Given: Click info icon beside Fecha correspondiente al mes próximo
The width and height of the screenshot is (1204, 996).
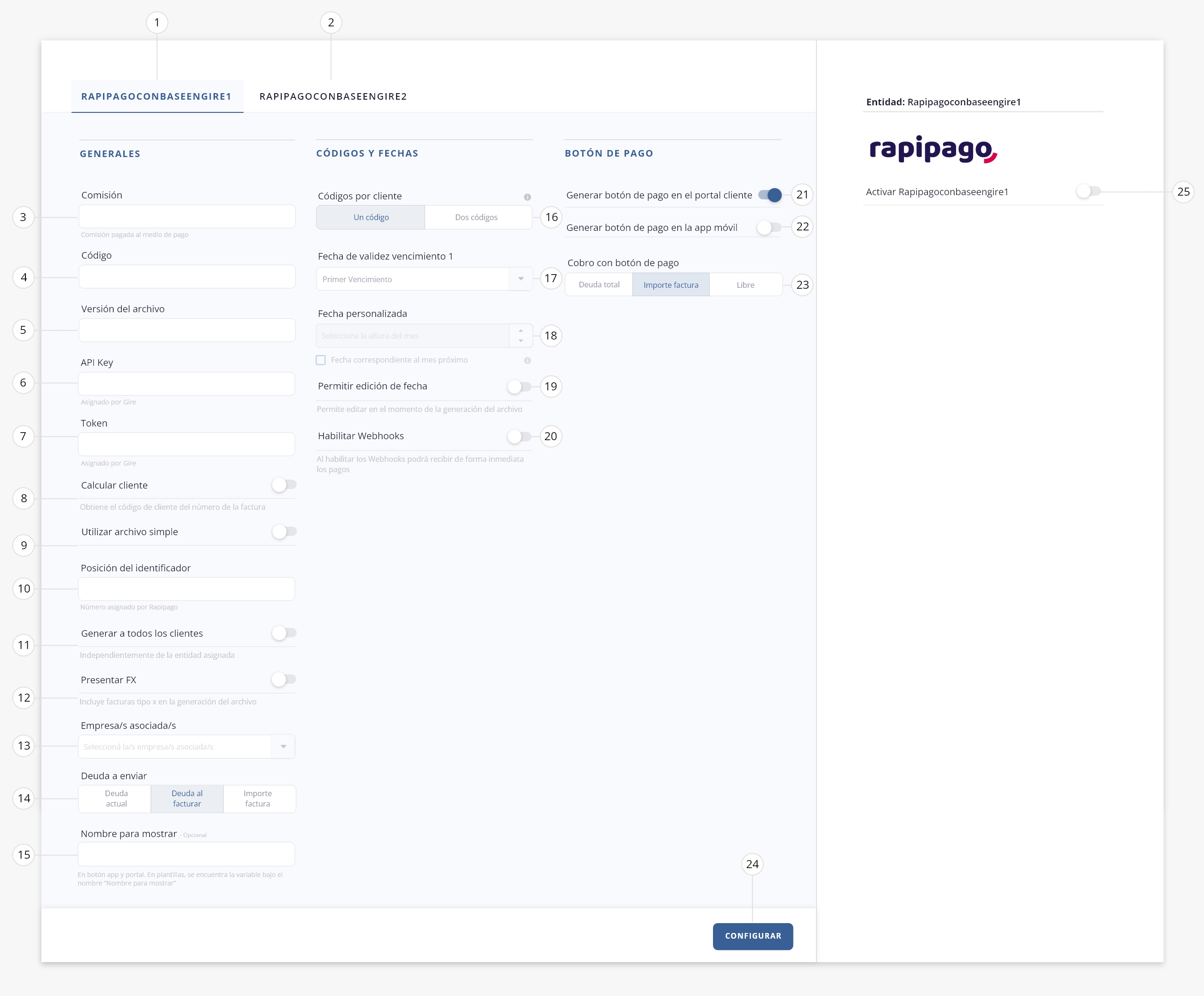Looking at the screenshot, I should coord(527,361).
